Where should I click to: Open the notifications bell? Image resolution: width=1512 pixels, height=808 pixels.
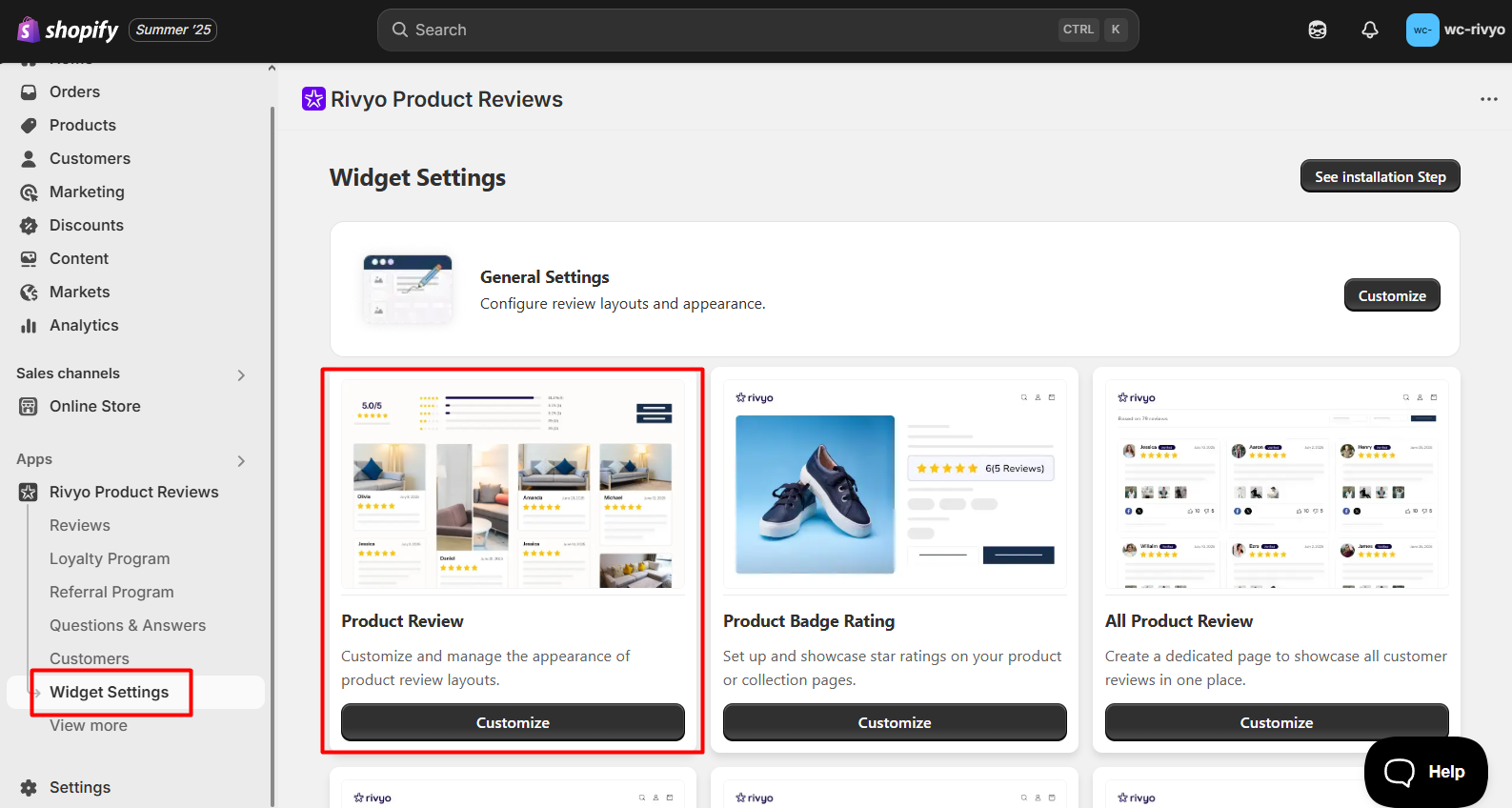[x=1370, y=30]
